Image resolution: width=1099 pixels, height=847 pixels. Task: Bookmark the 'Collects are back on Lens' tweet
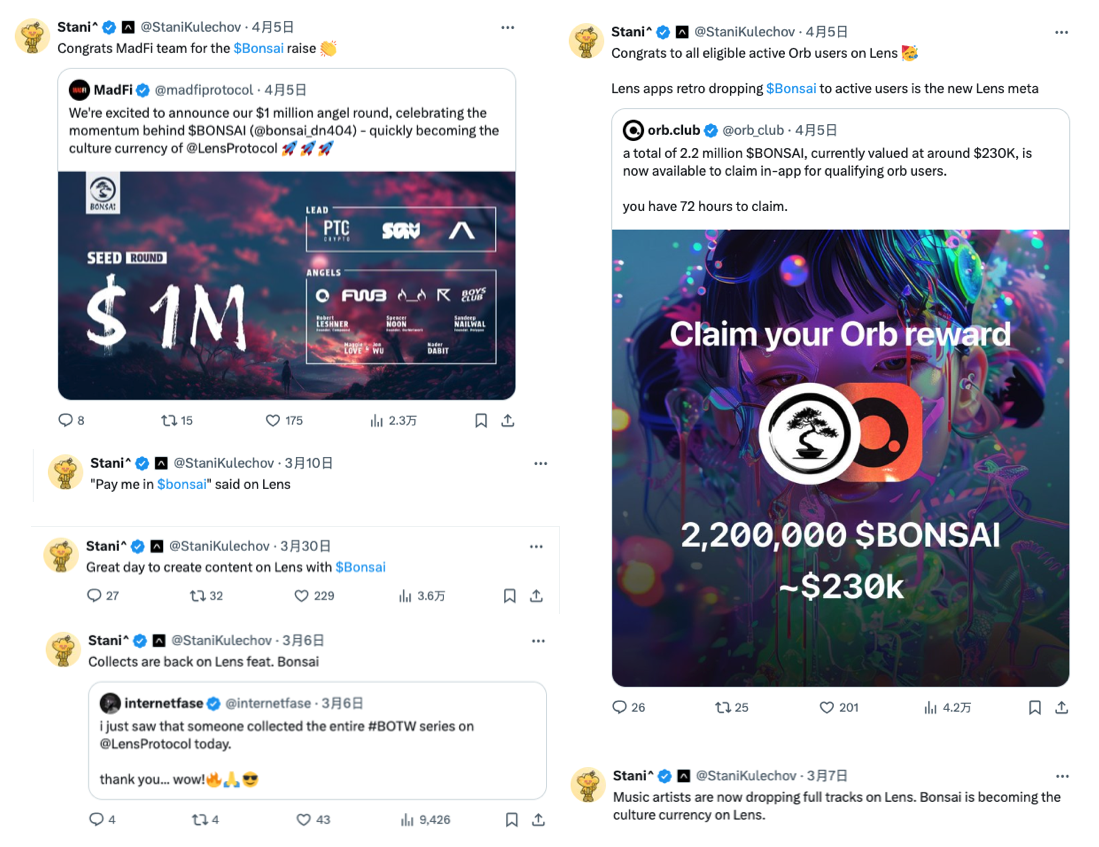click(512, 820)
